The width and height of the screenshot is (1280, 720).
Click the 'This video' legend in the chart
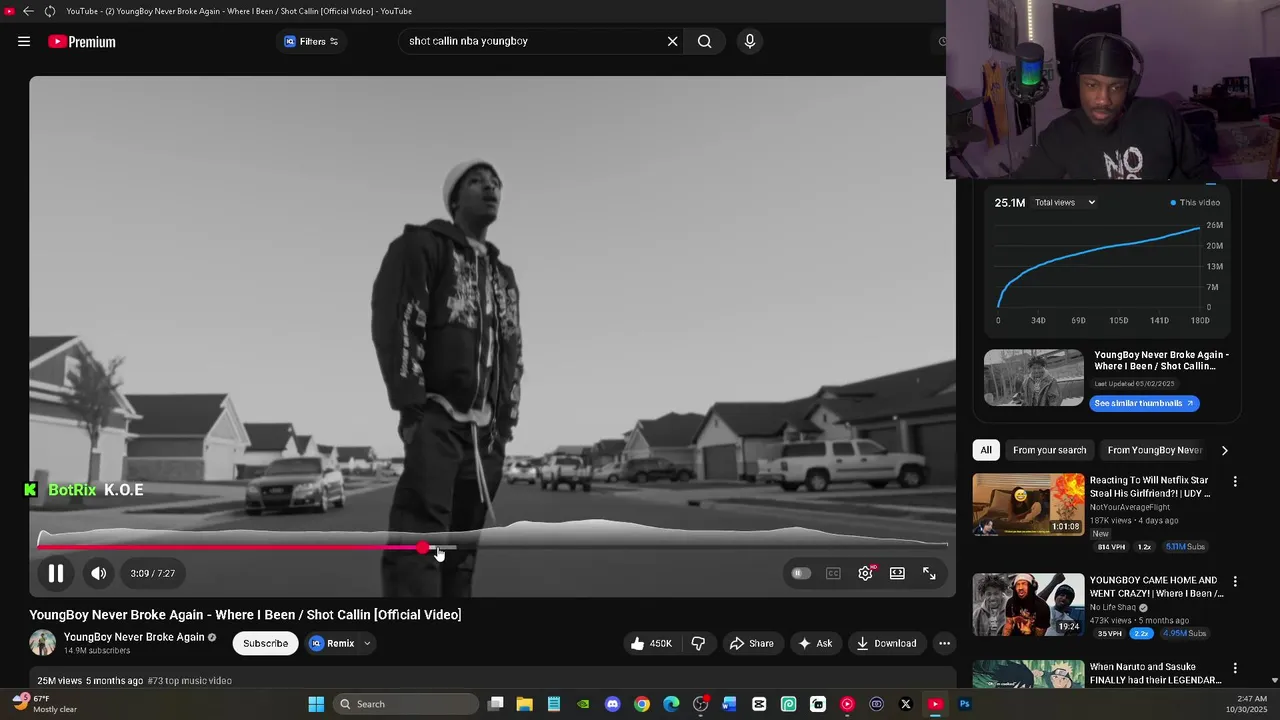point(1195,202)
